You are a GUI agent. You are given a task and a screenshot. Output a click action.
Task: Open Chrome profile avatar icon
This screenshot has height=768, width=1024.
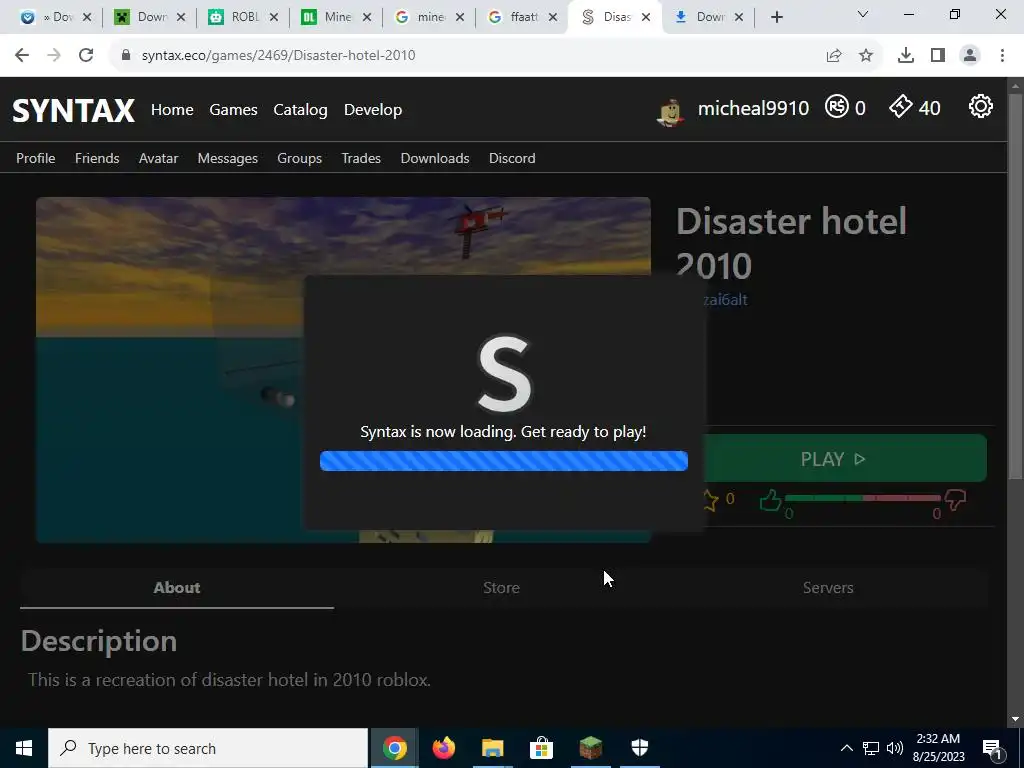tap(970, 56)
